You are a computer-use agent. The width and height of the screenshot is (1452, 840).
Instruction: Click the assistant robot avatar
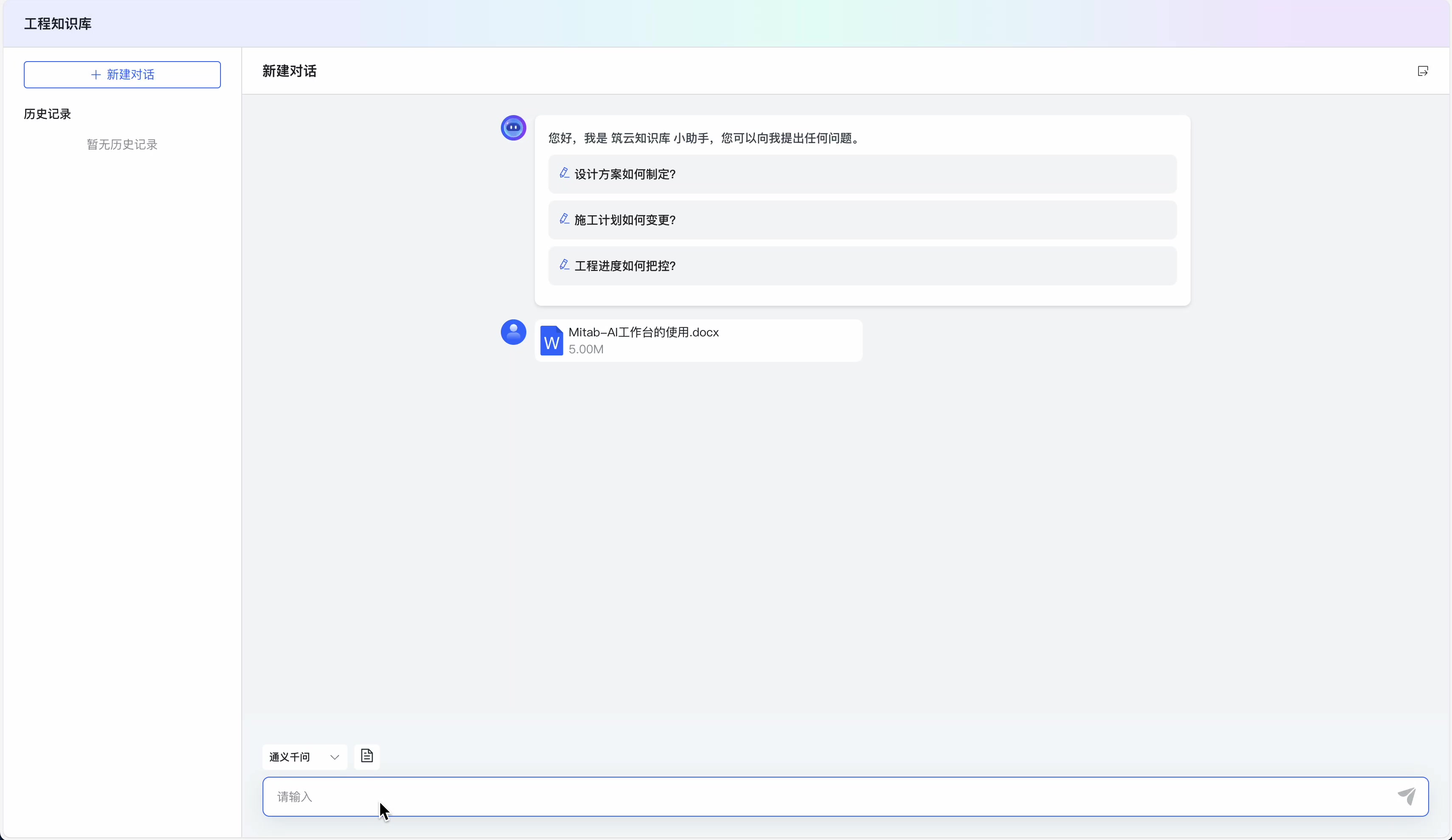pos(513,128)
